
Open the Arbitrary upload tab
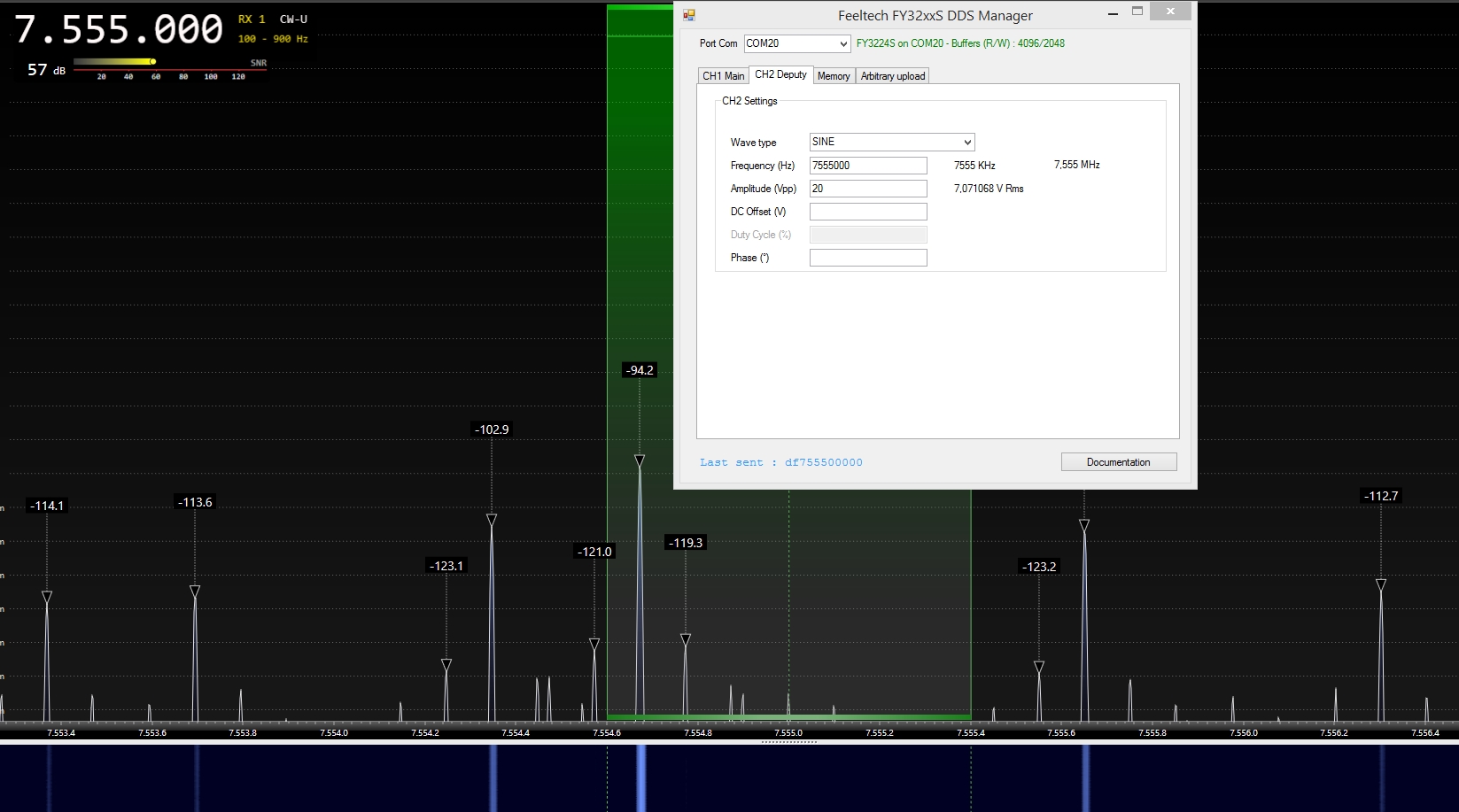point(892,76)
